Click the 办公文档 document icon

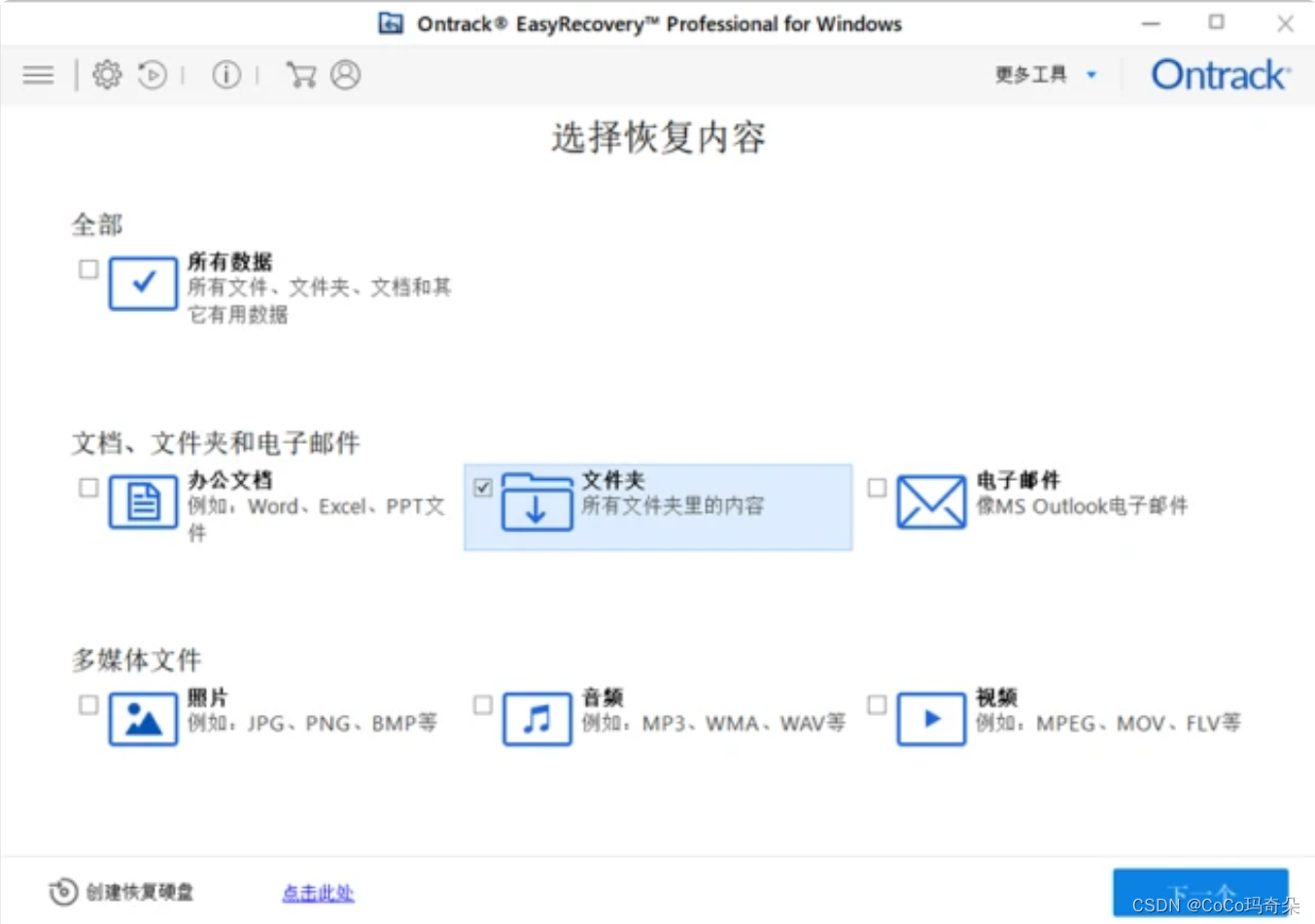tap(143, 502)
